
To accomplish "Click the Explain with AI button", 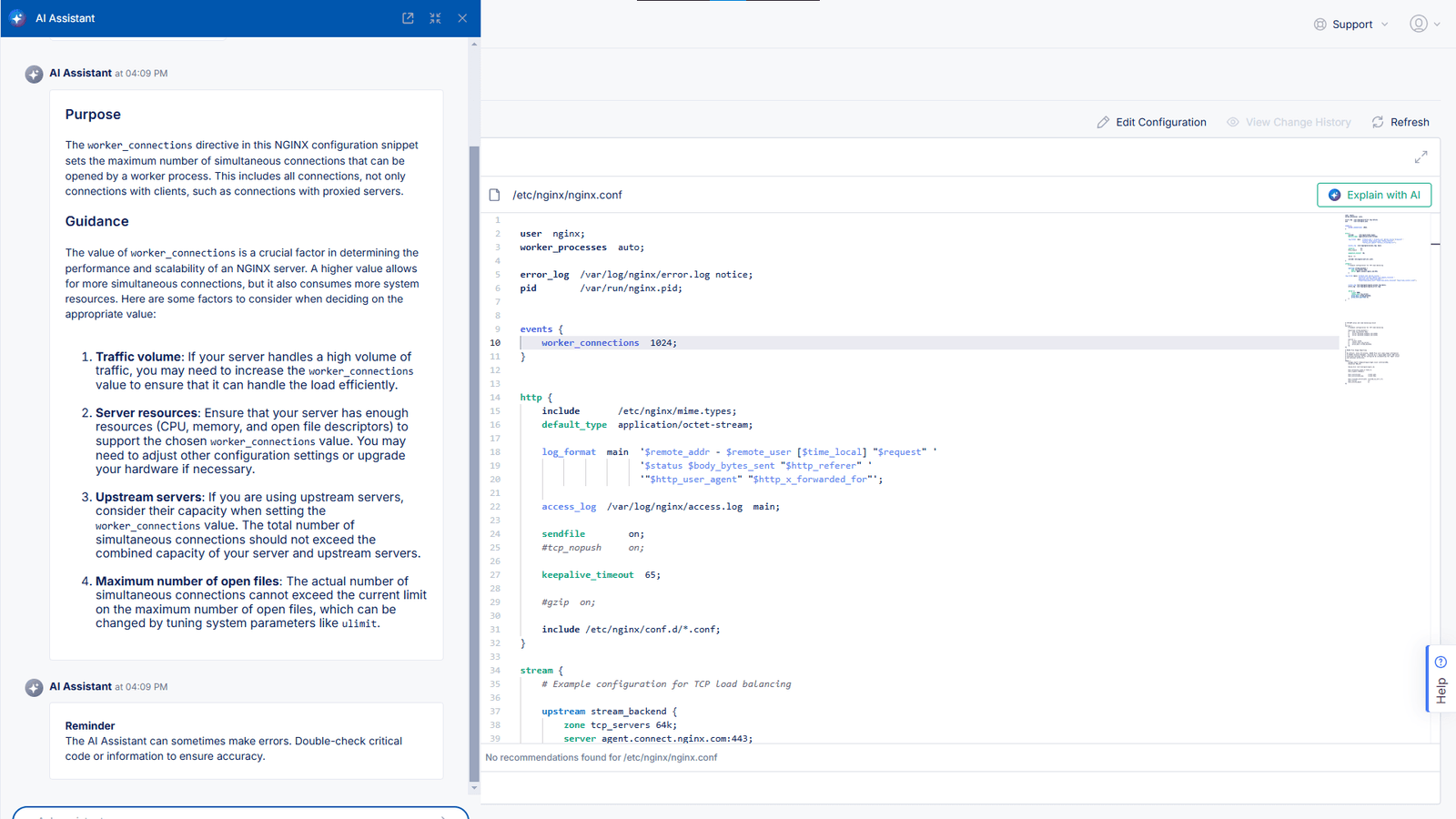I will pyautogui.click(x=1373, y=194).
